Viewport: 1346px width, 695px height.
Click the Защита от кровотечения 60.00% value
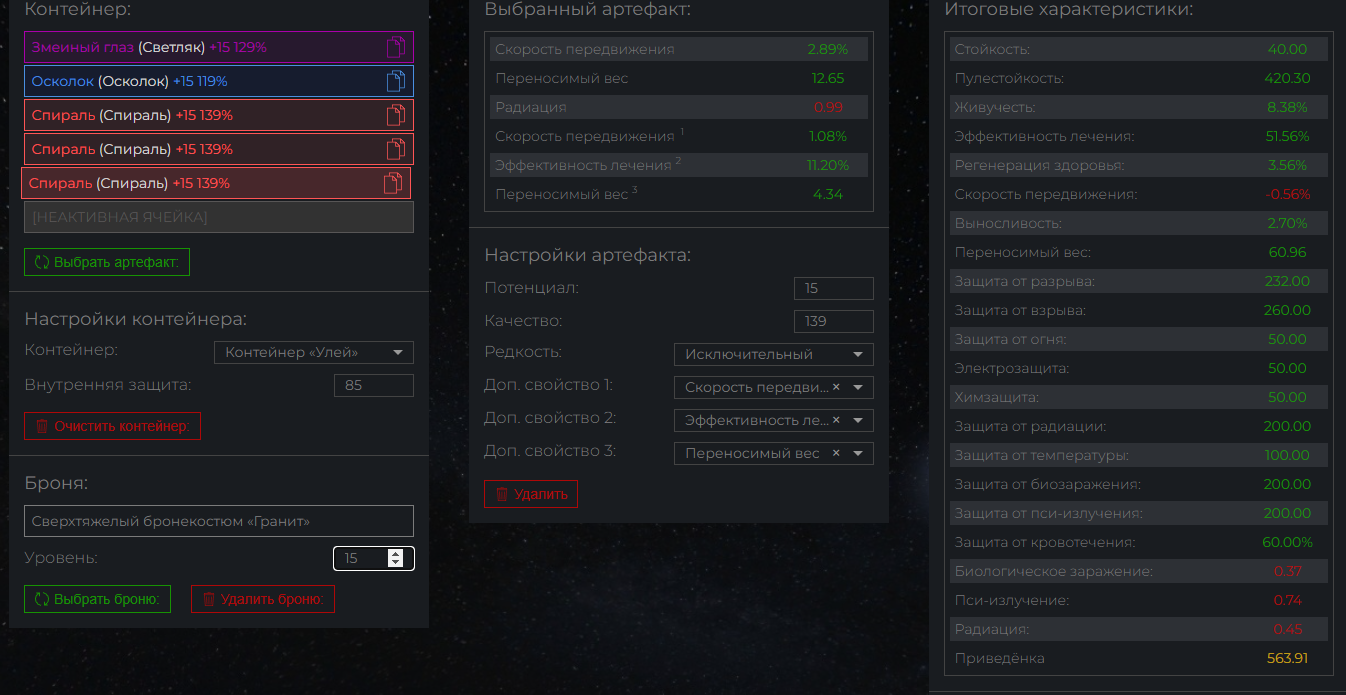tap(1287, 542)
